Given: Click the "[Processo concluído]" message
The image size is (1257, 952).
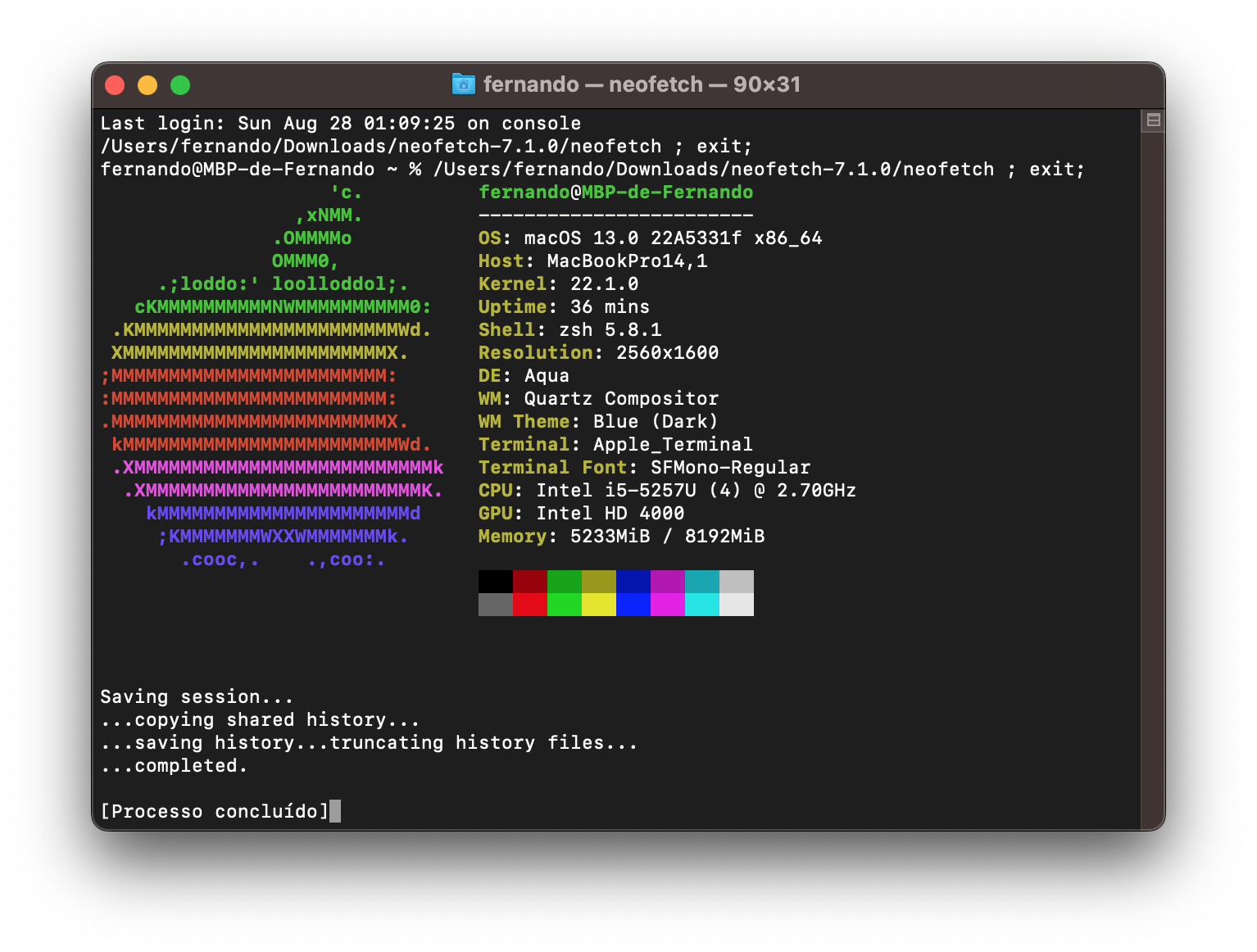Looking at the screenshot, I should 215,812.
